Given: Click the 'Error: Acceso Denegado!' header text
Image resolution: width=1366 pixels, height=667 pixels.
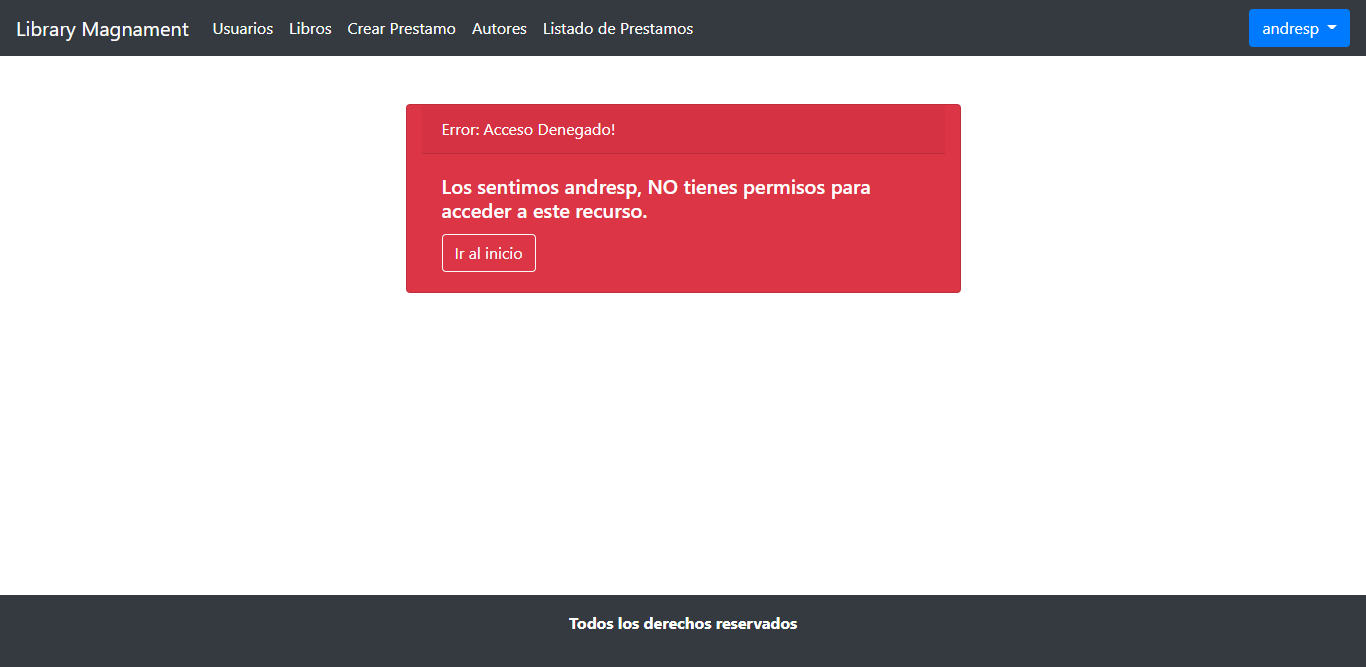Looking at the screenshot, I should tap(529, 130).
